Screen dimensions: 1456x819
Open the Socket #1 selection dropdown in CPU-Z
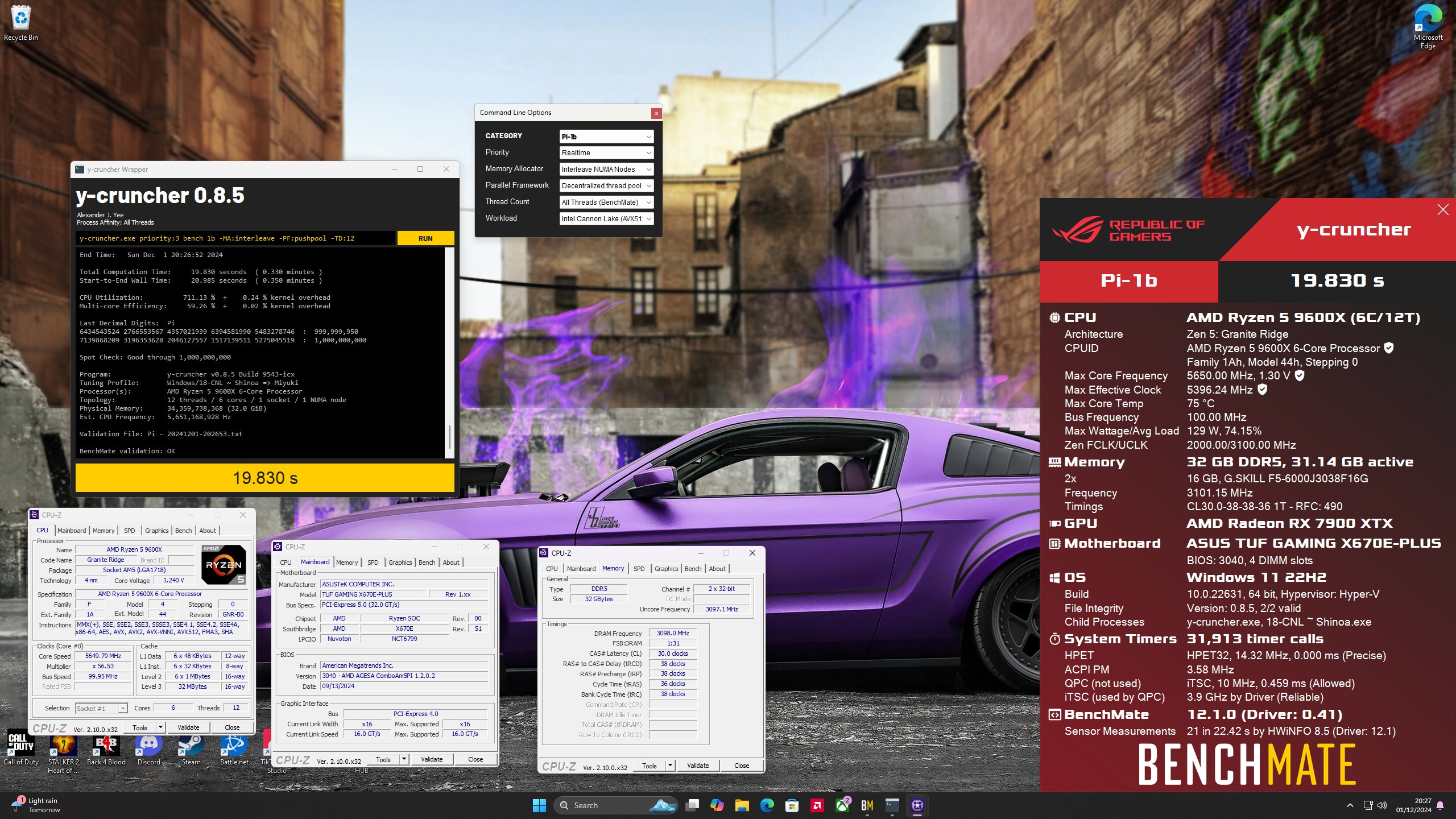(101, 708)
